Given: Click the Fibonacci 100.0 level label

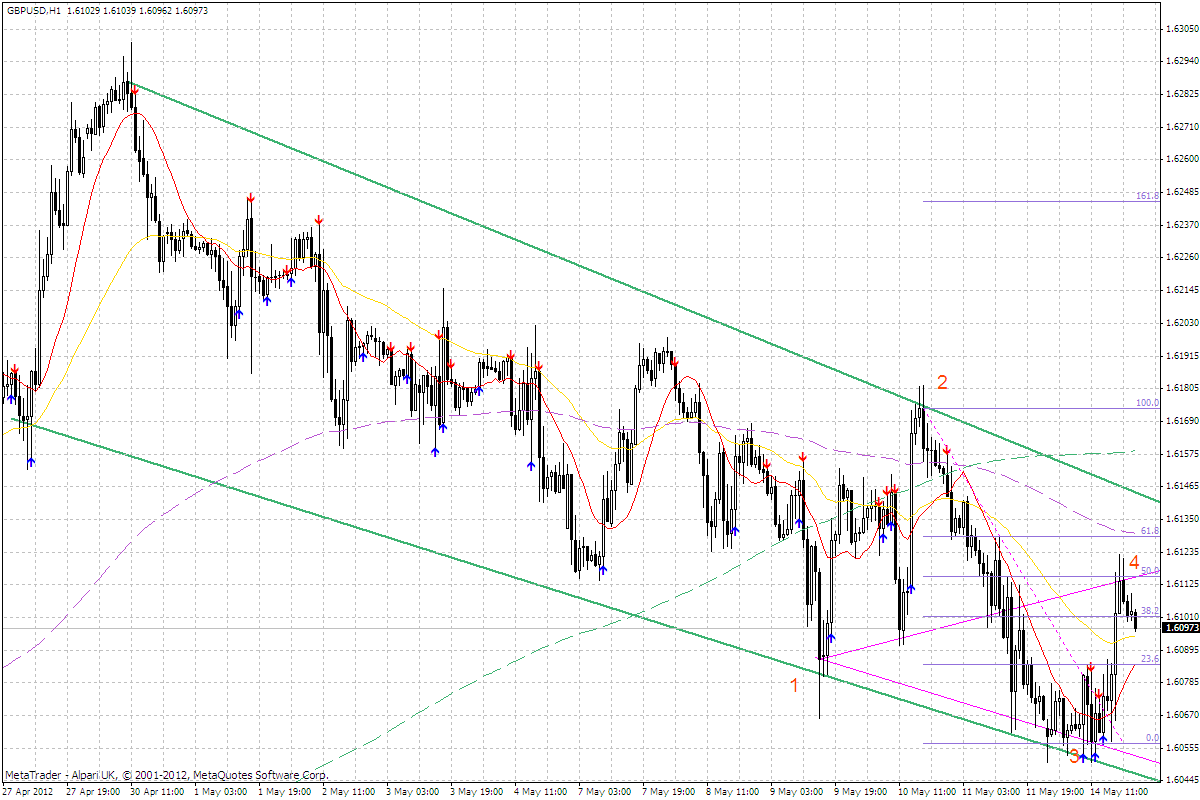Looking at the screenshot, I should pos(1147,403).
